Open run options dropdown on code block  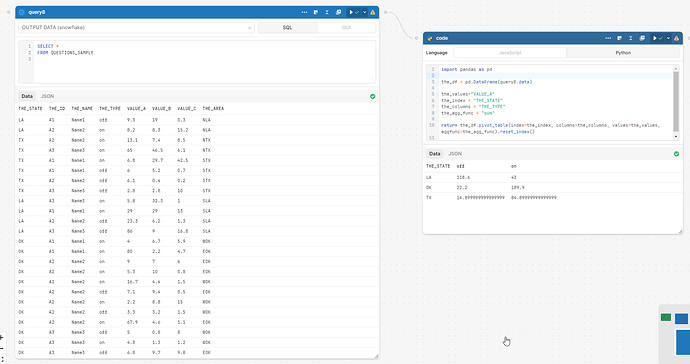[668, 38]
